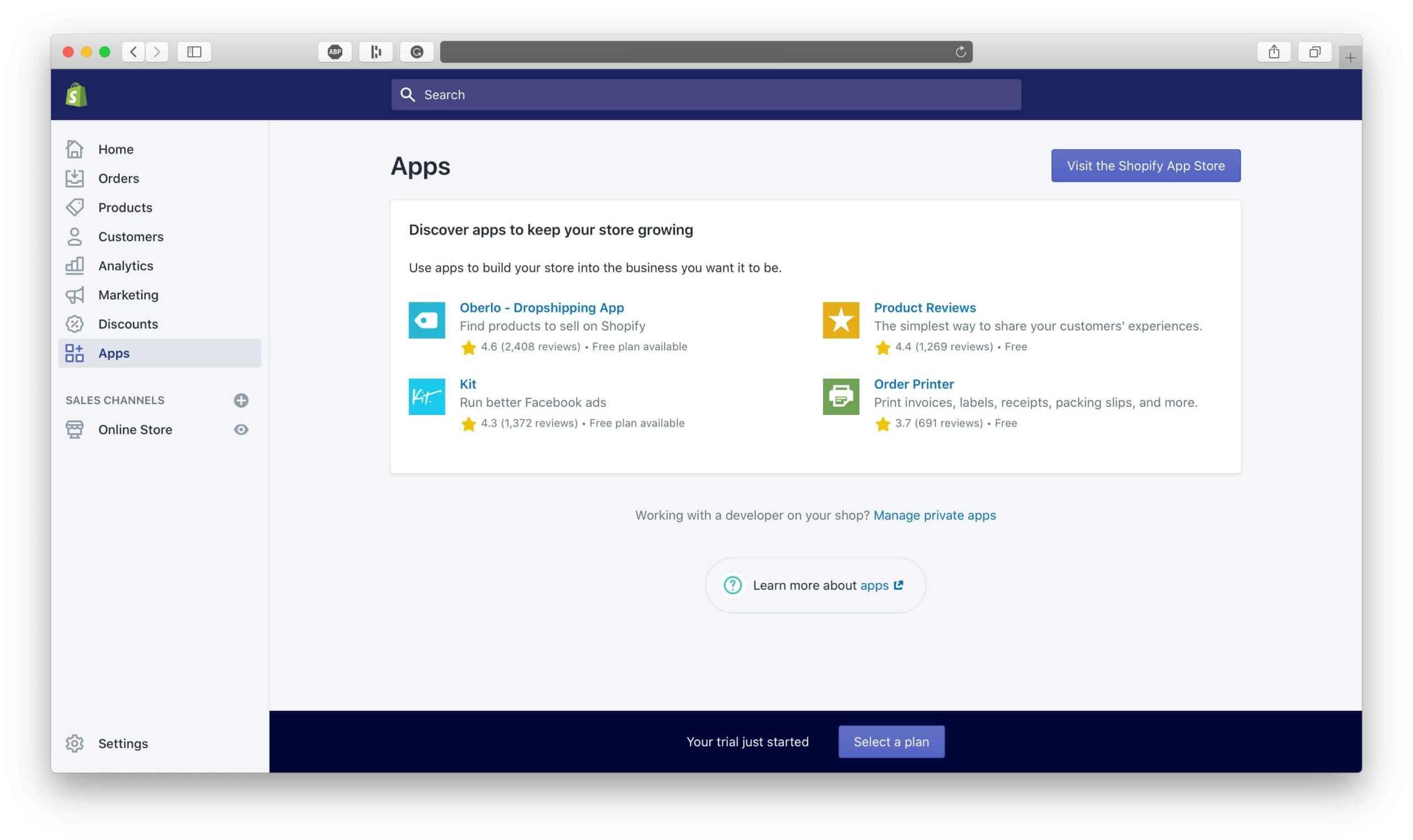This screenshot has height=840, width=1413.
Task: Open Settings at sidebar bottom
Action: tap(123, 743)
